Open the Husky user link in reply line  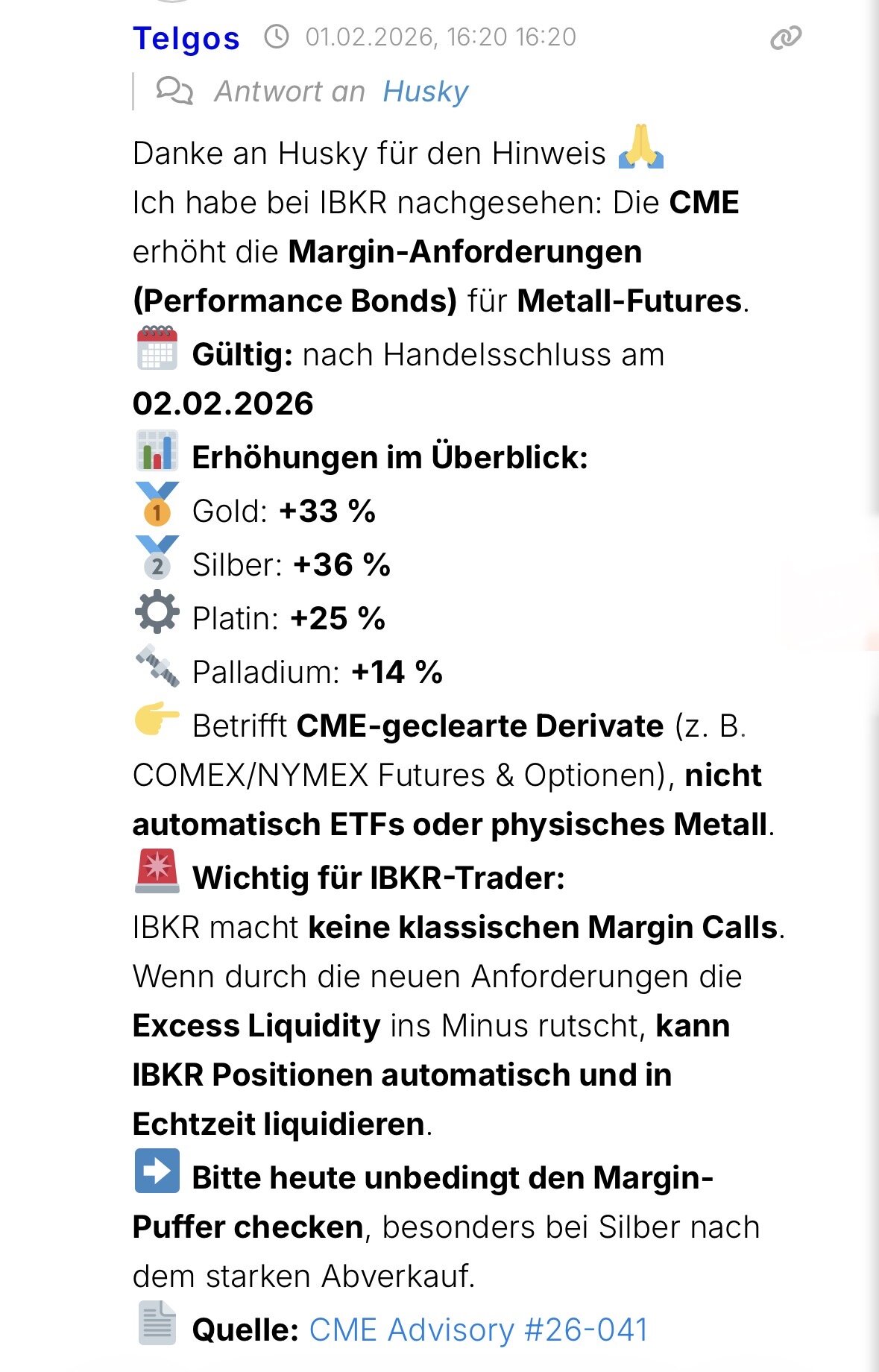click(425, 92)
